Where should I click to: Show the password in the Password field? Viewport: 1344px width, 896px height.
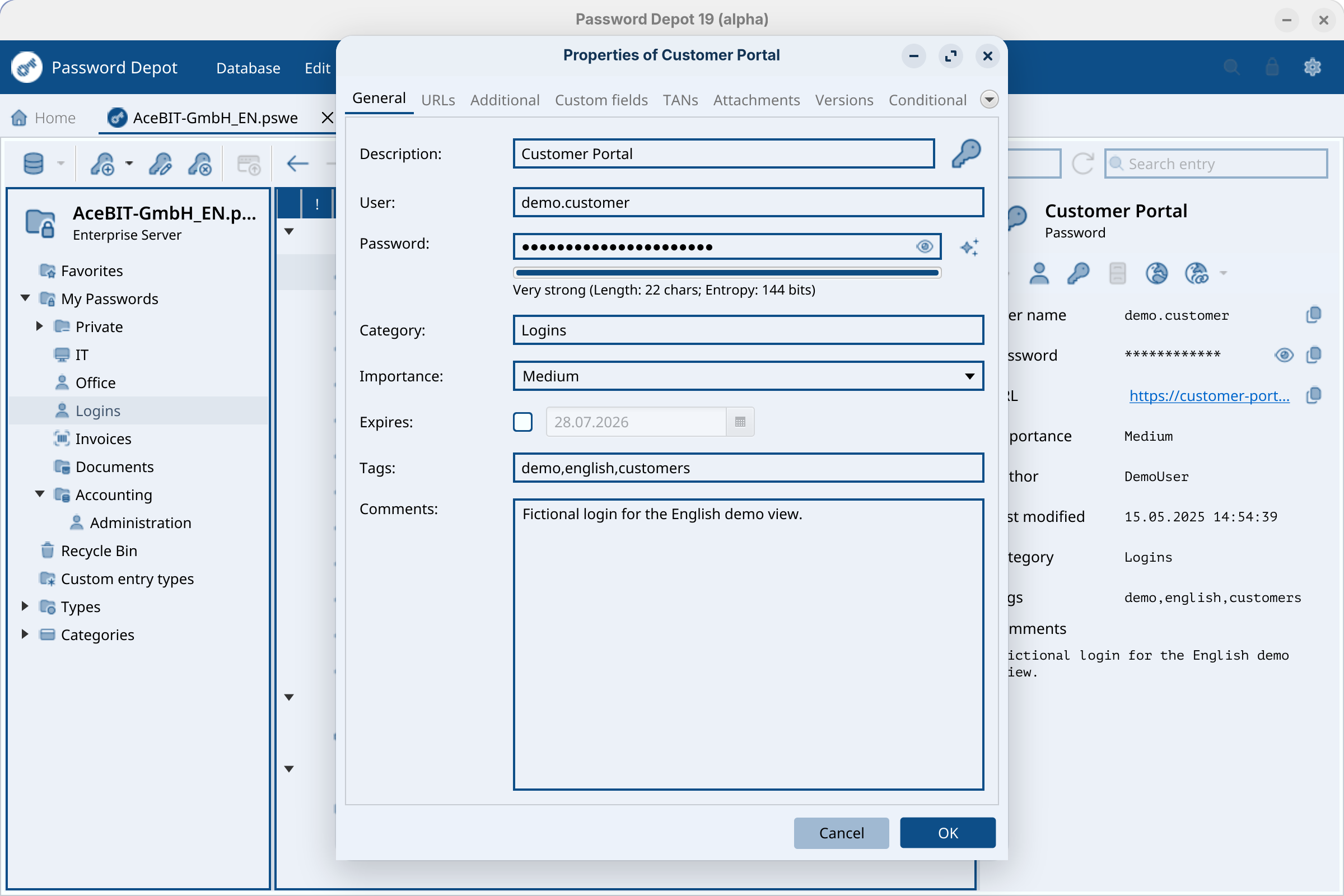pos(925,246)
